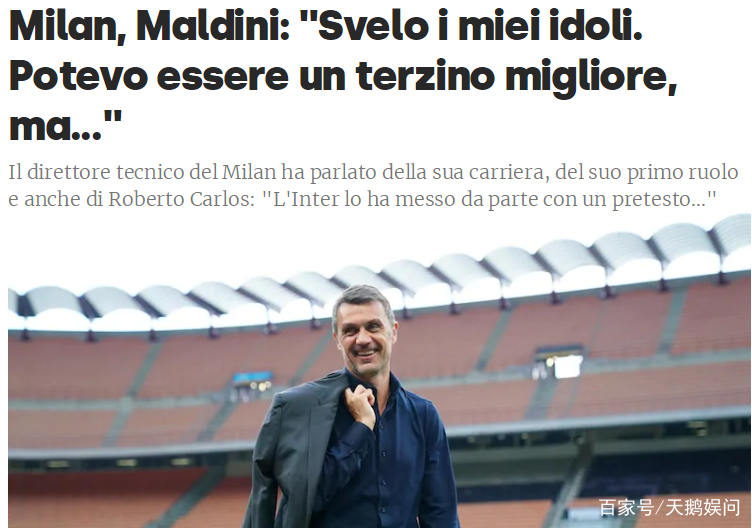The image size is (752, 528).
Task: Click the word "pretesto" ending the subheading
Action: coord(664,199)
